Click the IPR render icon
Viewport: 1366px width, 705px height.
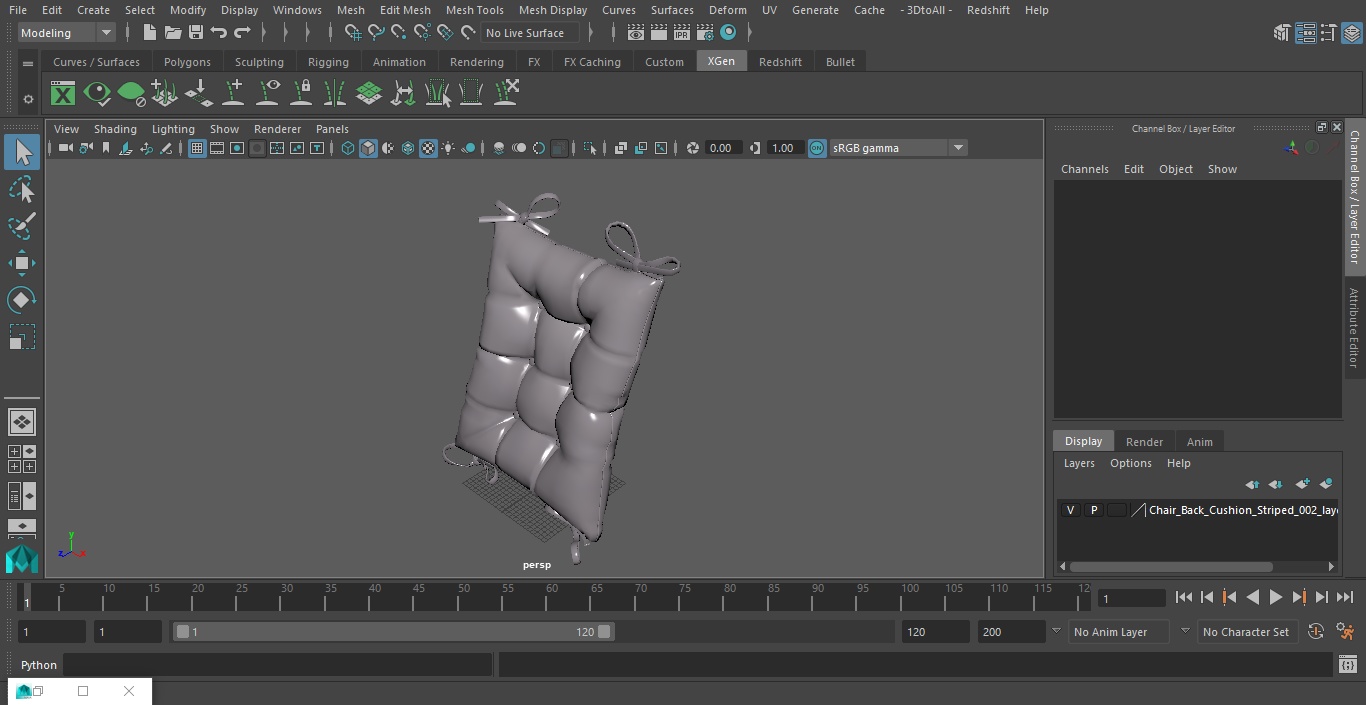point(682,33)
